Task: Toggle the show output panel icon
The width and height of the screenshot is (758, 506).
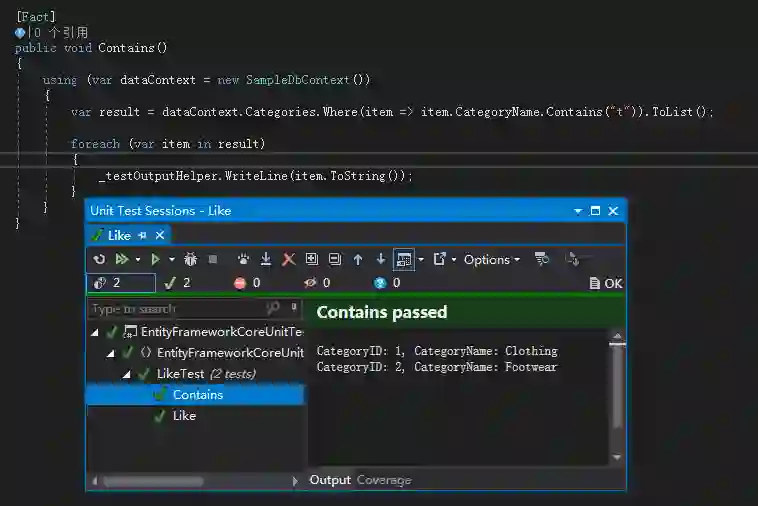Action: coord(404,260)
